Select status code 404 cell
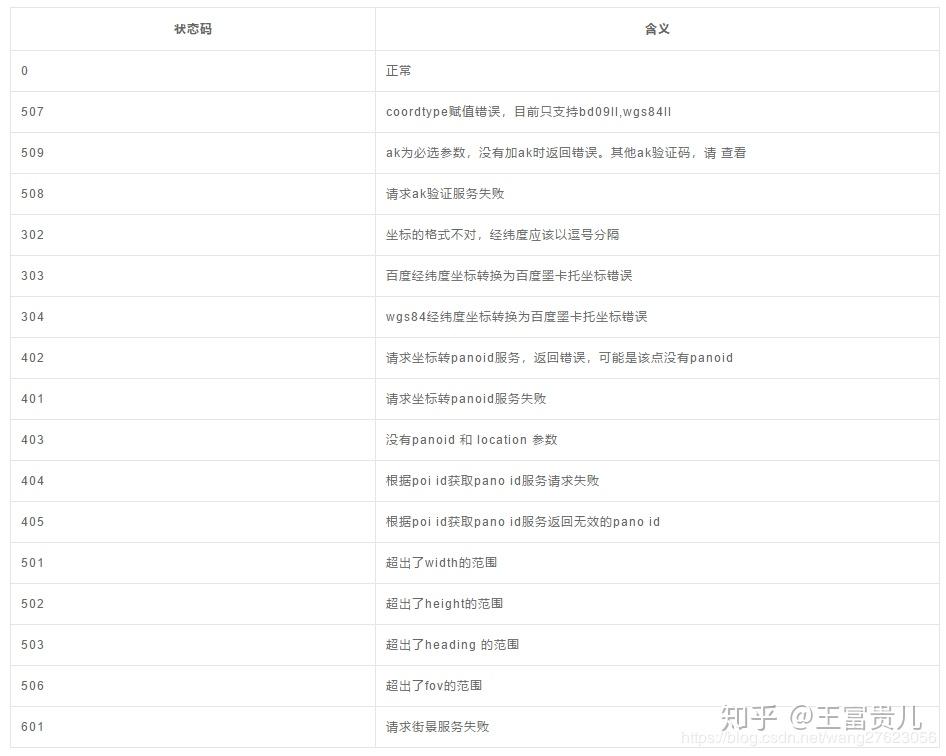Screen dimensions: 946x756 pos(193,481)
